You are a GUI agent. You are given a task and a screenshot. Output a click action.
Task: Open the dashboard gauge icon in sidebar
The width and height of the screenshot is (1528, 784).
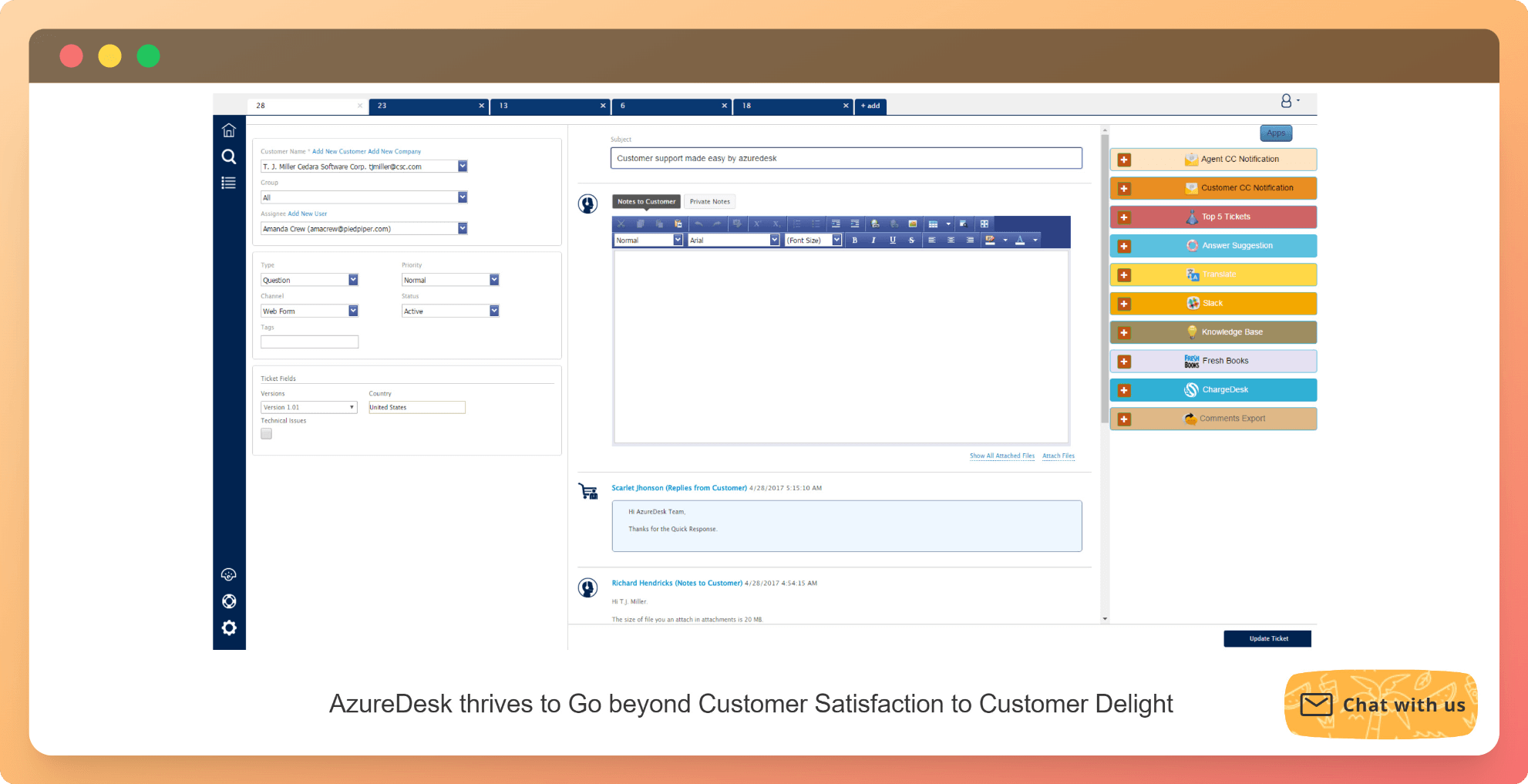point(229,574)
